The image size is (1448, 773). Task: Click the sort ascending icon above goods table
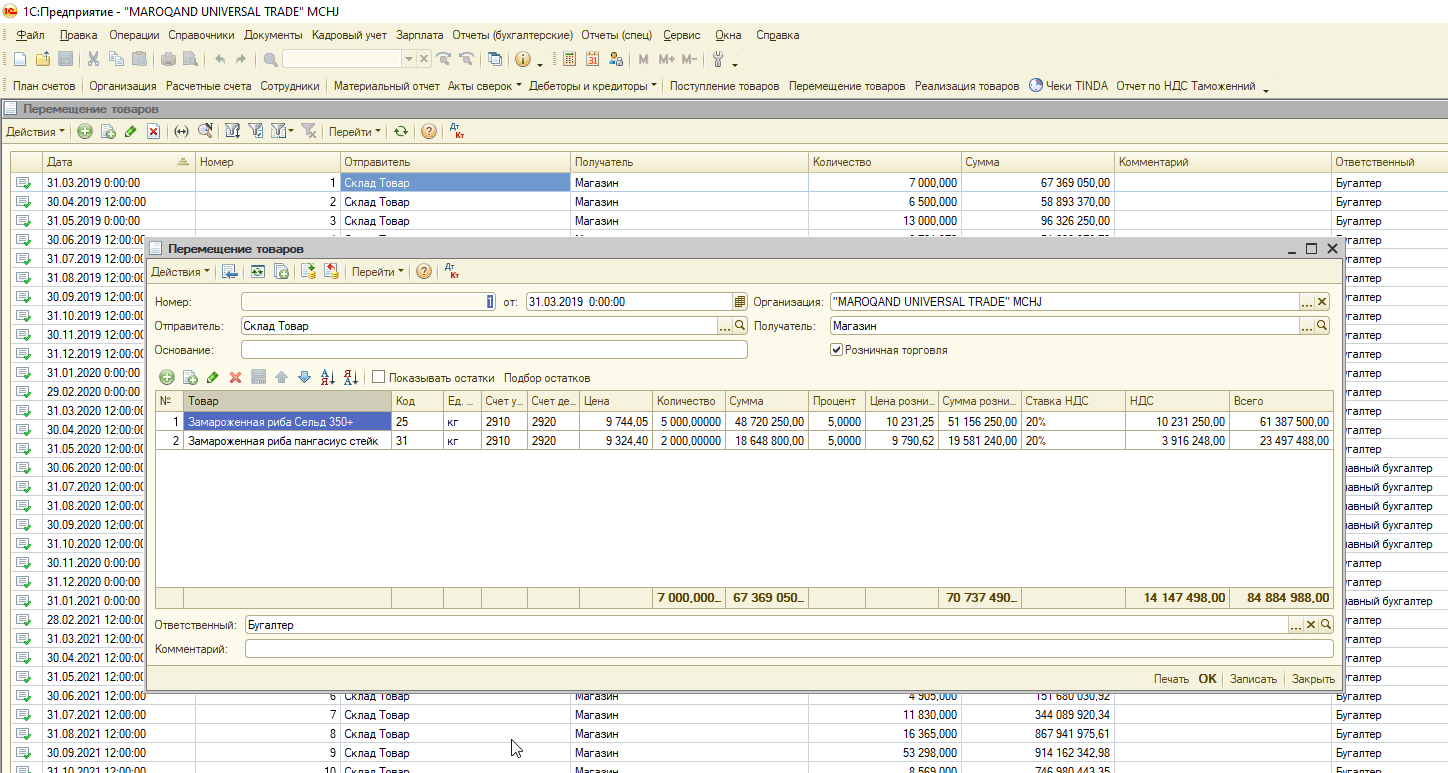(327, 378)
